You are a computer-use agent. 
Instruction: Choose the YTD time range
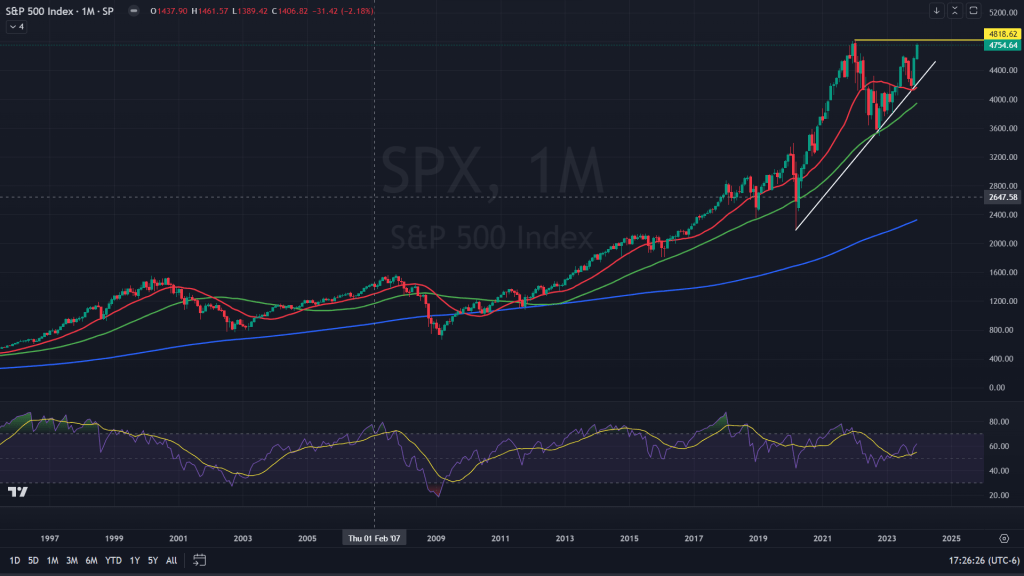click(x=113, y=560)
